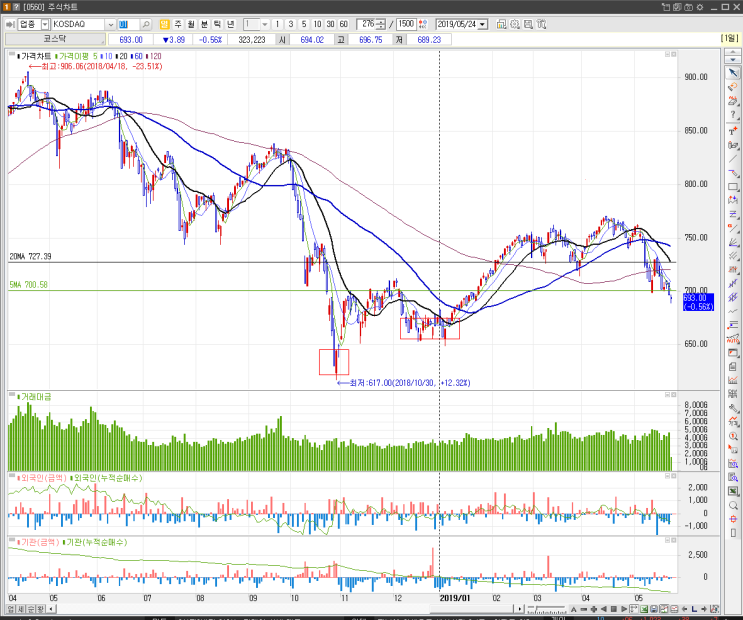The width and height of the screenshot is (743, 620).
Task: Toggle the daily (일) period button
Action: point(164,24)
